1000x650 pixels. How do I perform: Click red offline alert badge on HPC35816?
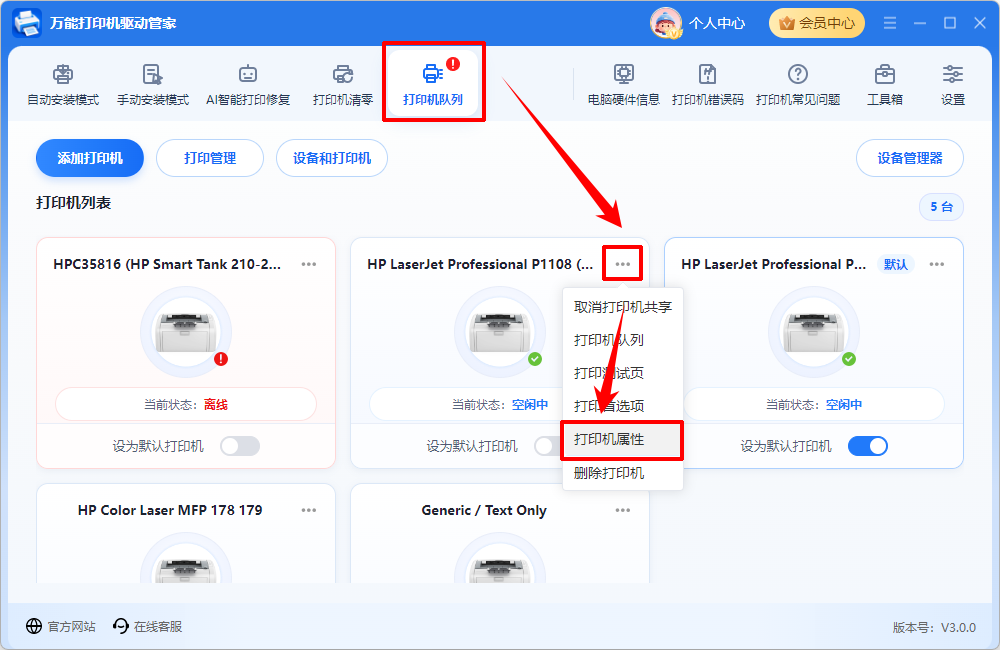click(221, 359)
